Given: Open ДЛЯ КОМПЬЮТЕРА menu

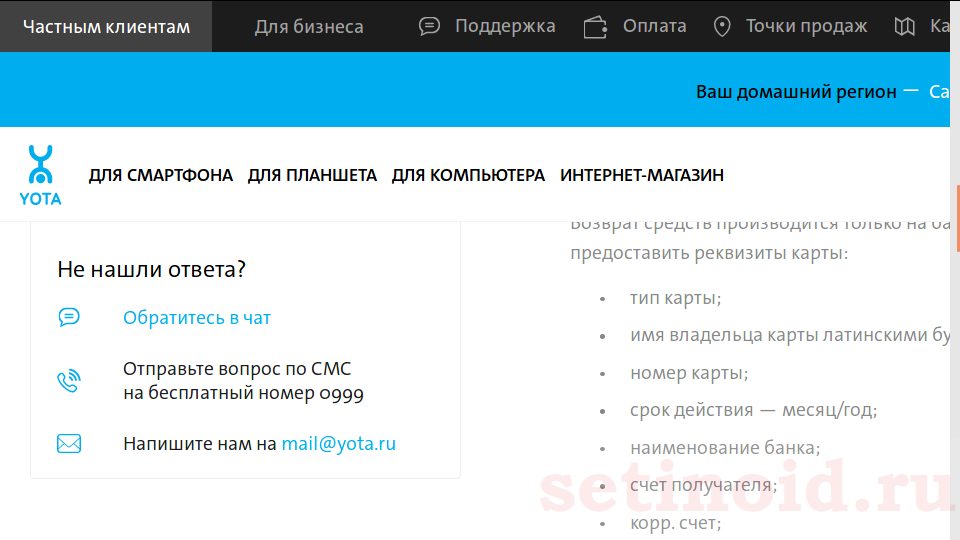Looking at the screenshot, I should coord(468,175).
